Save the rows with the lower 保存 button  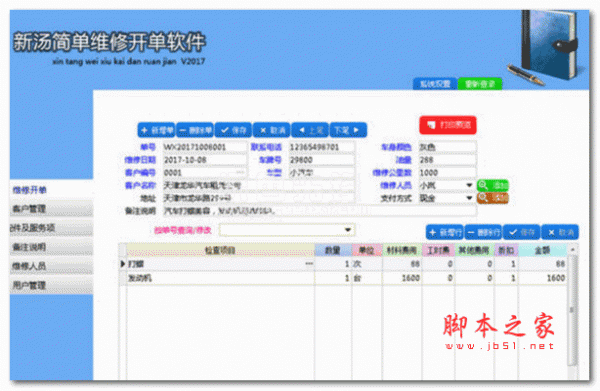coord(522,232)
